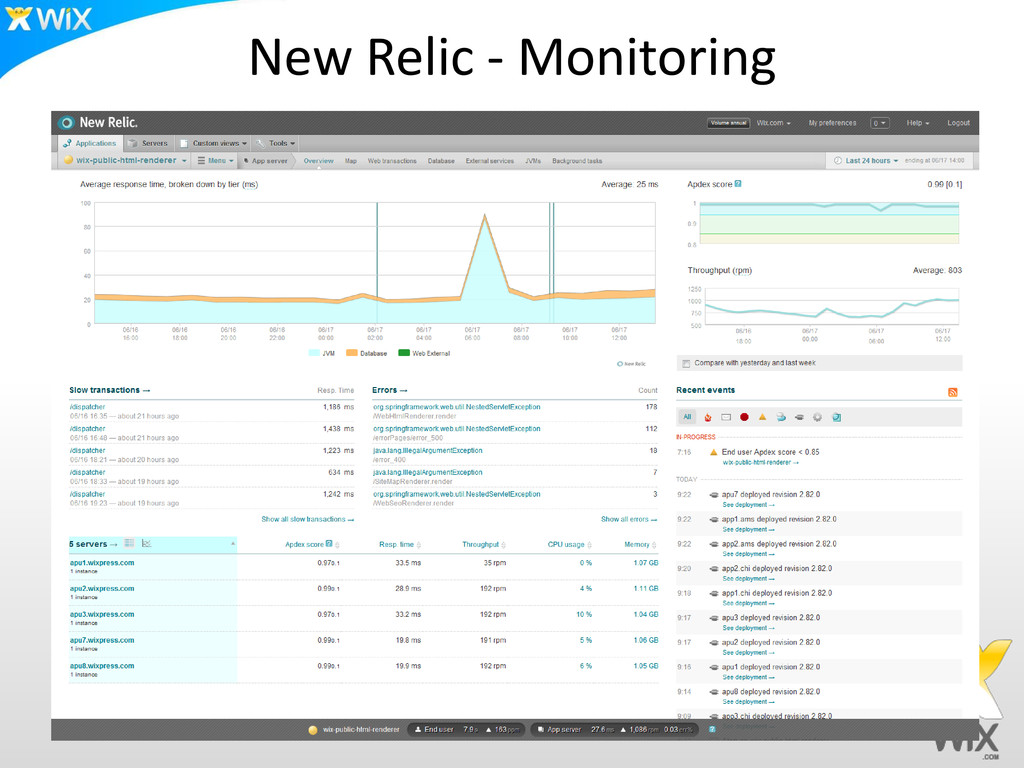Expand the Custom views dropdown

pos(214,143)
